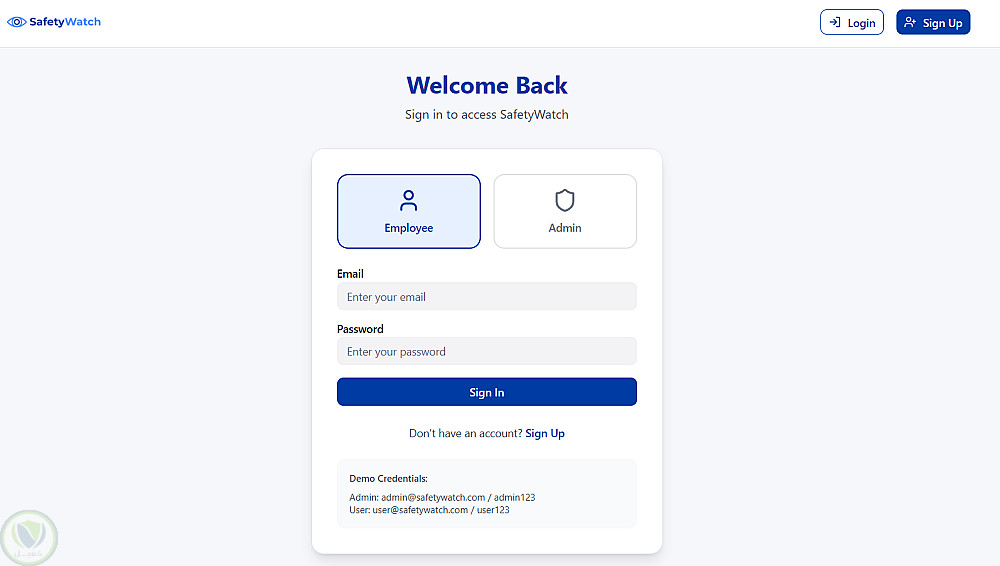
Task: Click the add-user icon in the header Sign Up button
Action: pyautogui.click(x=910, y=22)
